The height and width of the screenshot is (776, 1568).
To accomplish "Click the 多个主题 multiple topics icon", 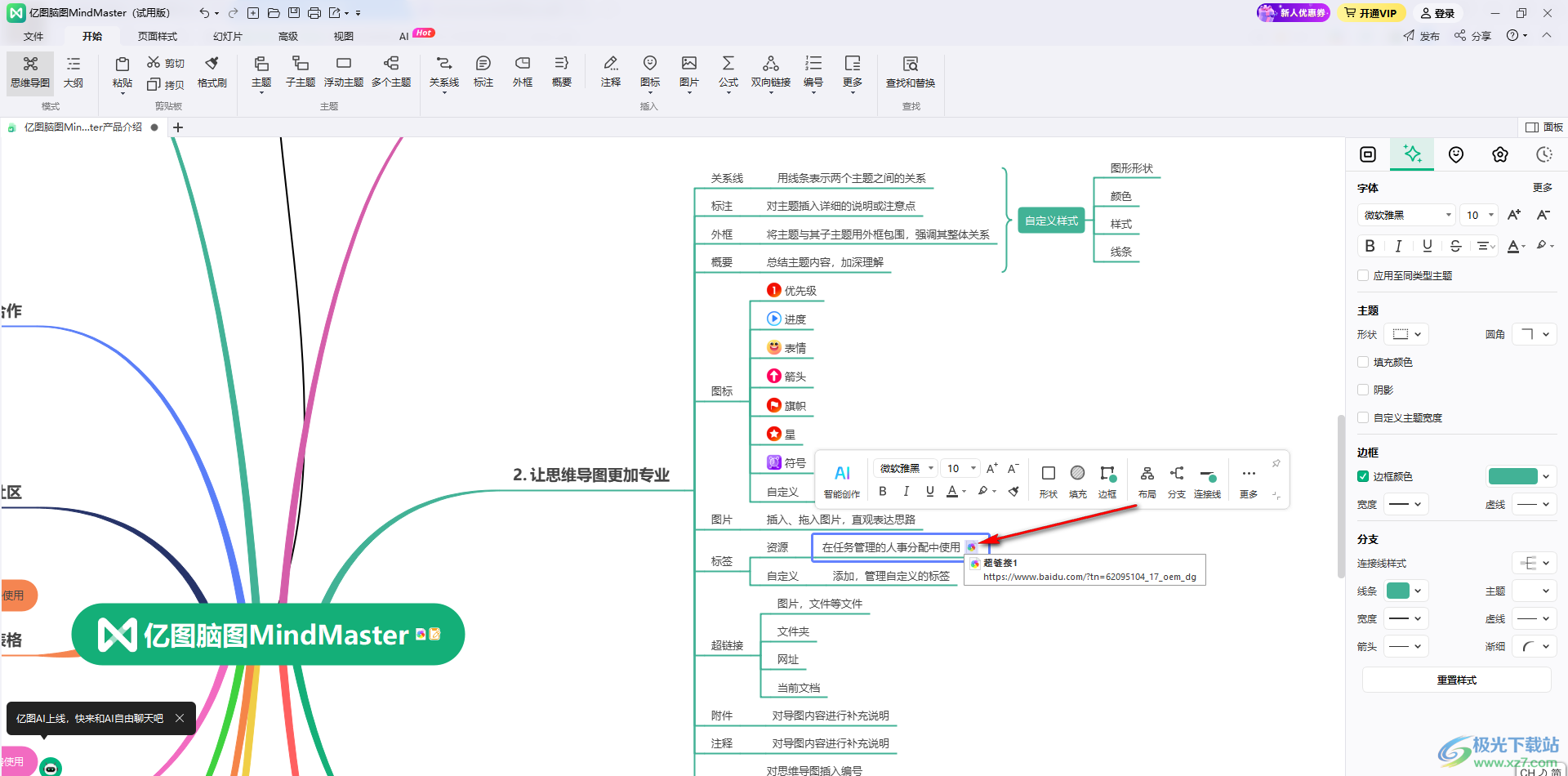I will (391, 64).
